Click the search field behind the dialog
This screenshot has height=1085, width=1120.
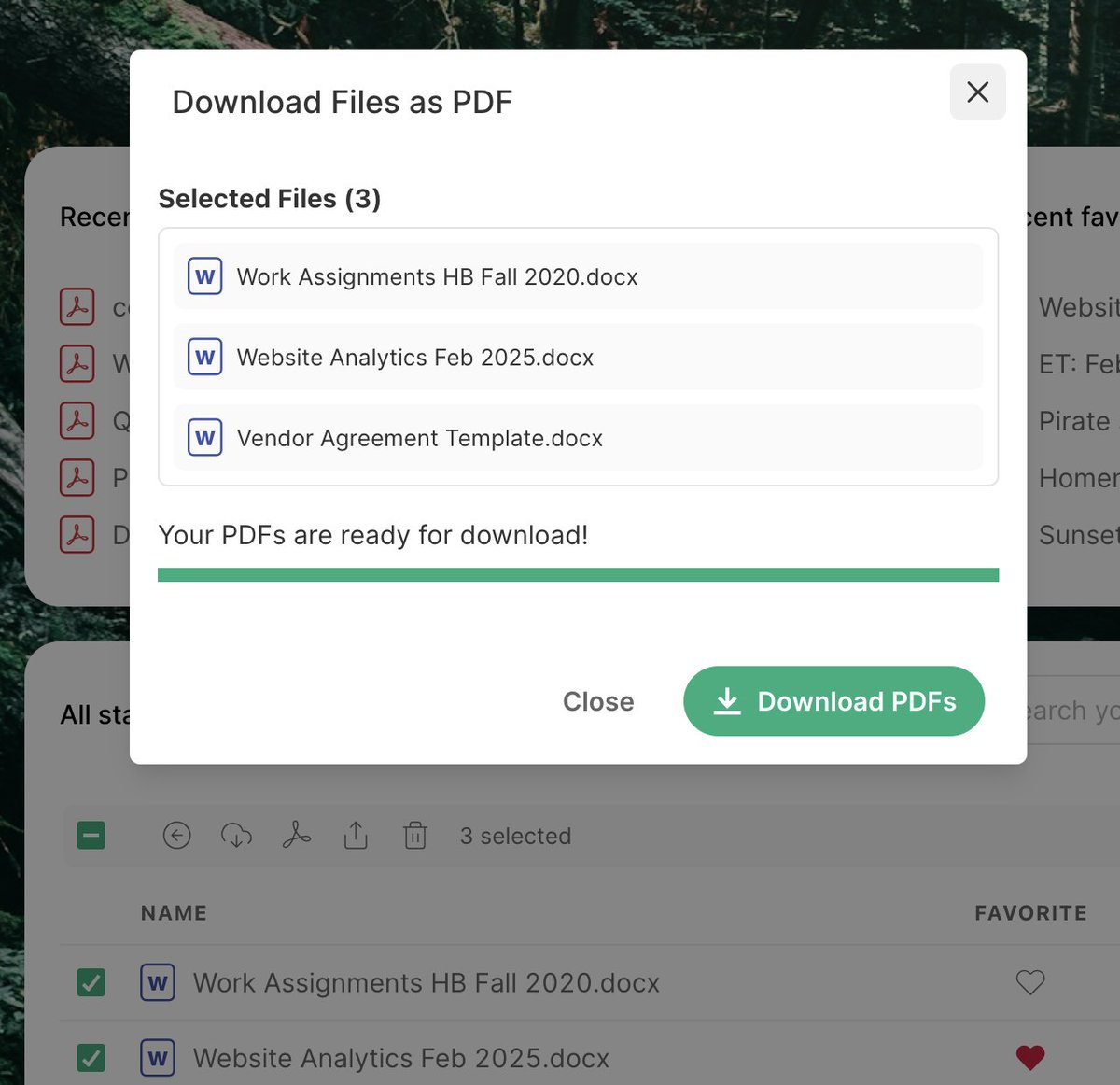1073,711
